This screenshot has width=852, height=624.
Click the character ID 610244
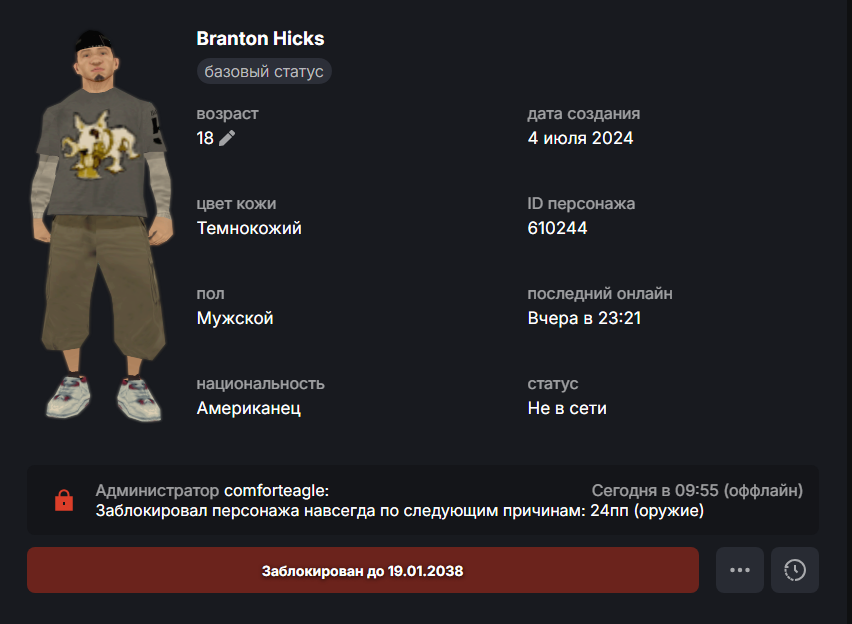(557, 228)
